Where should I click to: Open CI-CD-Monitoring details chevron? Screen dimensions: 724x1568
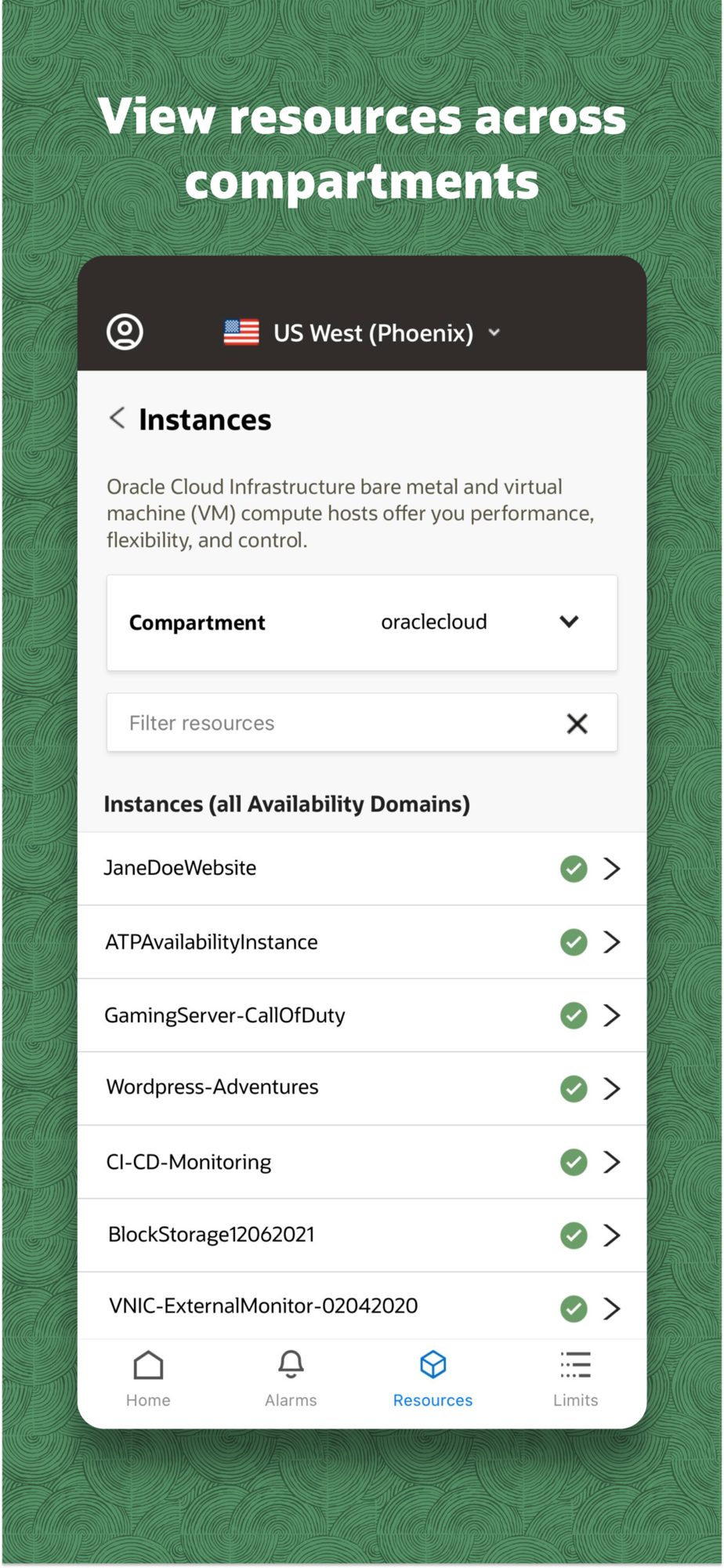pyautogui.click(x=612, y=1162)
